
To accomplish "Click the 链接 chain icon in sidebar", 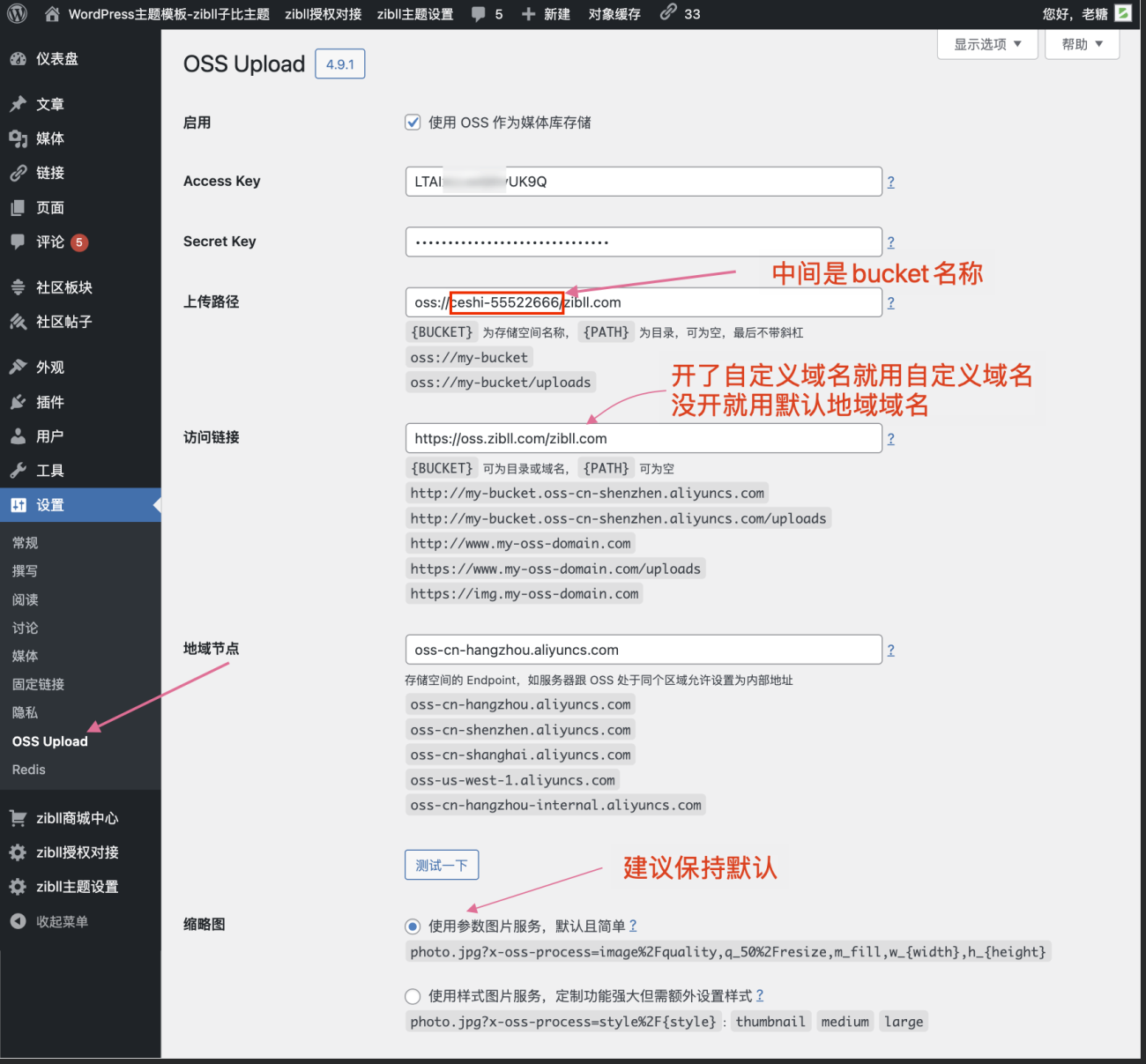I will point(18,173).
